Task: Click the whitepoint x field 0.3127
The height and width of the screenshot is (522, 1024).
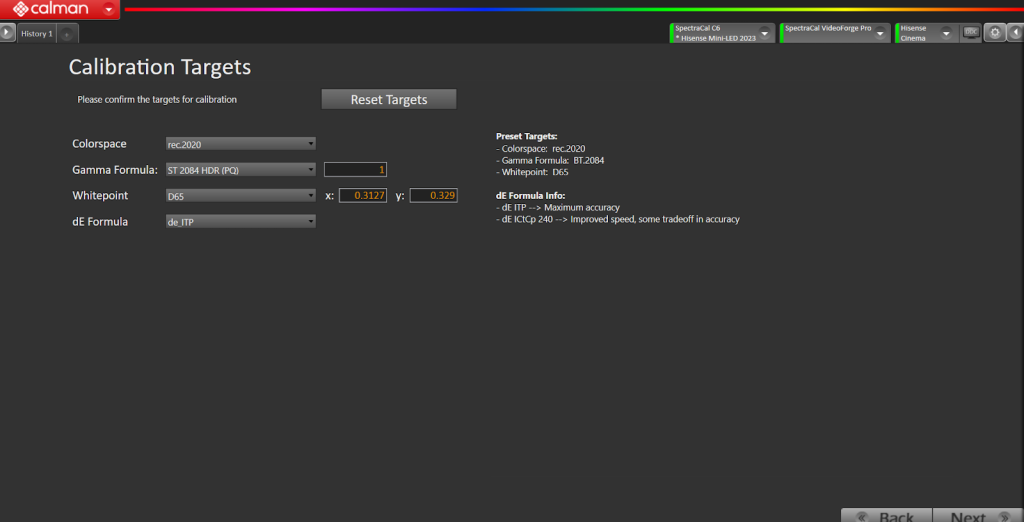Action: (362, 195)
